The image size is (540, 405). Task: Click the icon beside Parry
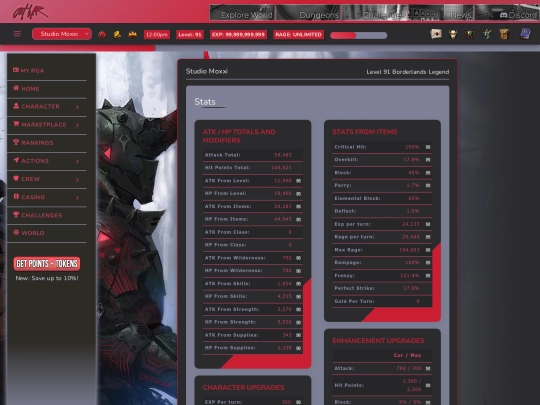click(x=428, y=186)
